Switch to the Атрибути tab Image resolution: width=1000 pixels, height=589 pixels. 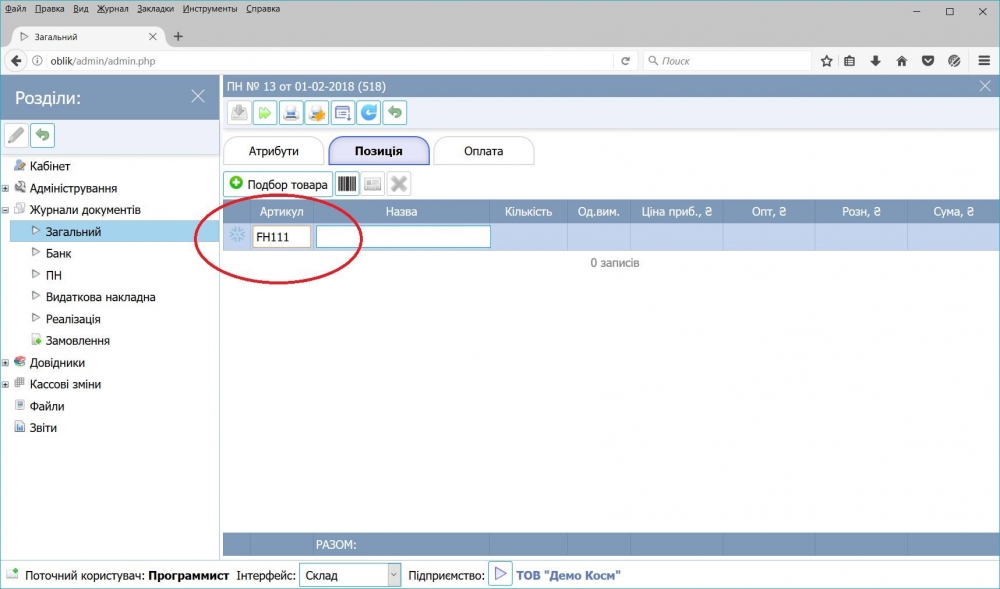(274, 151)
